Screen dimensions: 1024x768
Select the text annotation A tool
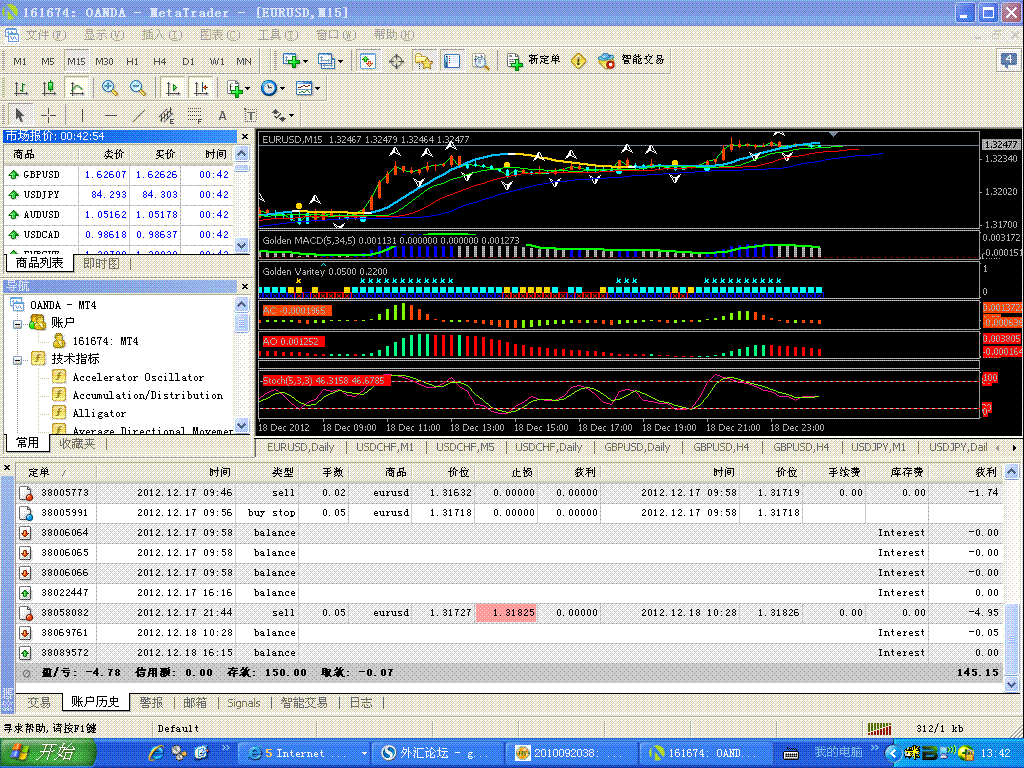222,115
